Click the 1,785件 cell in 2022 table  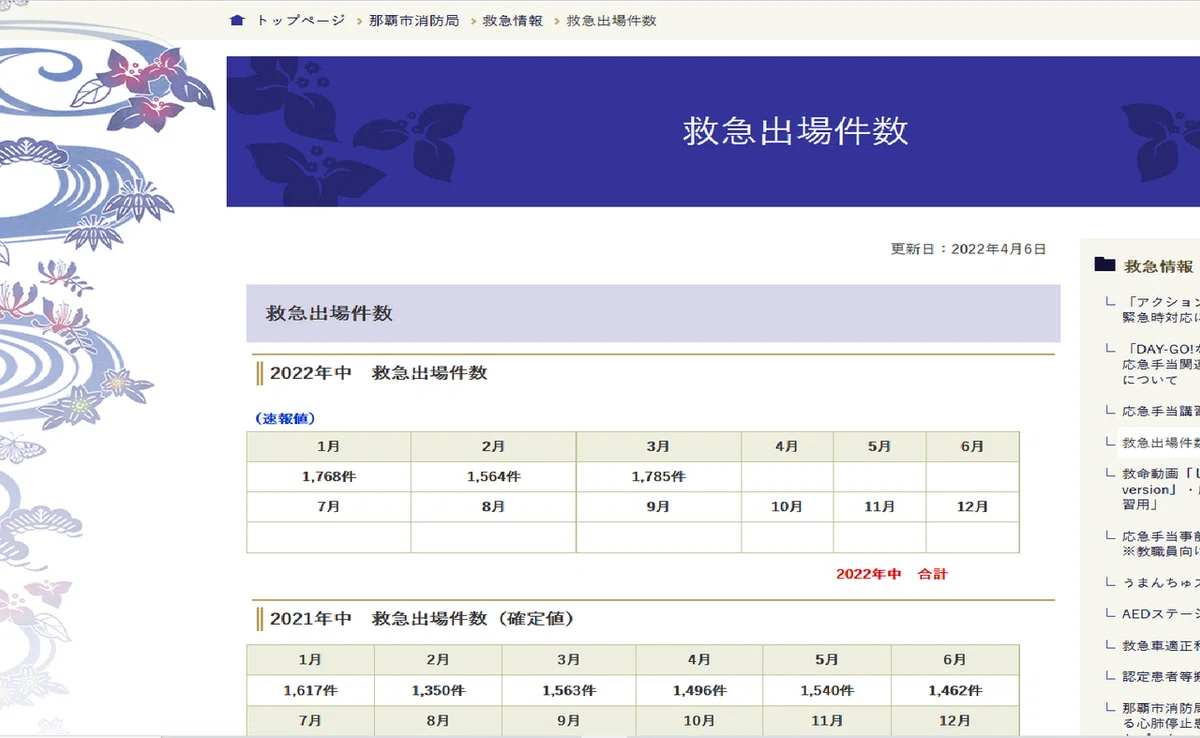point(658,477)
